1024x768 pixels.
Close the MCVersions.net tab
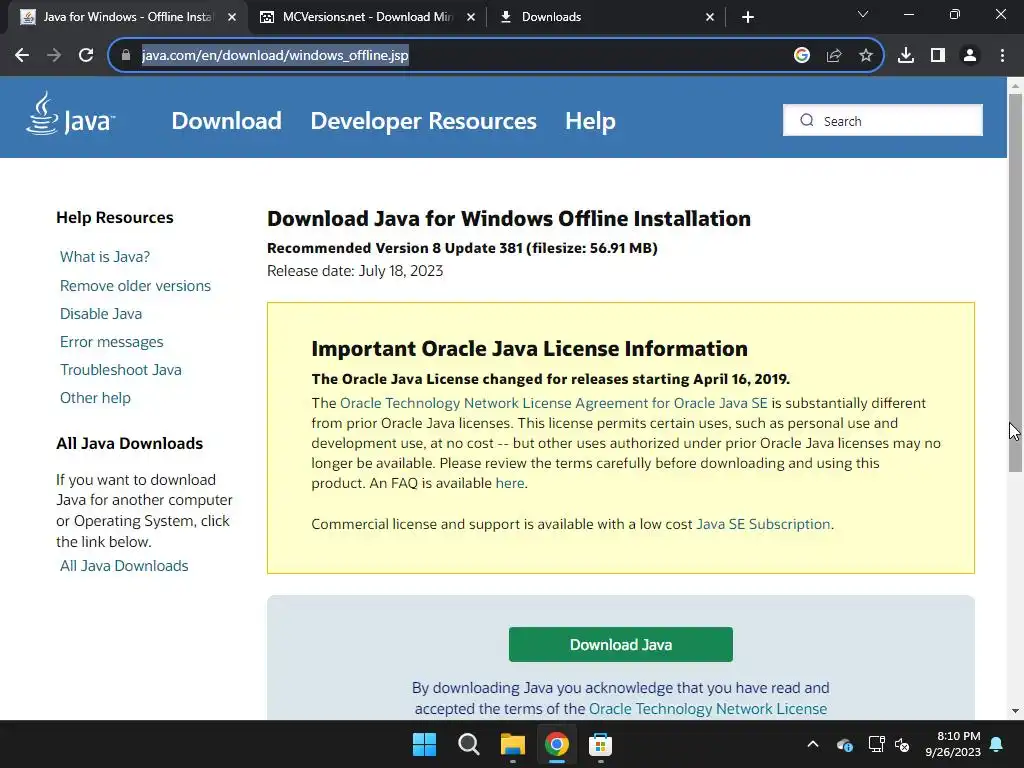471,17
